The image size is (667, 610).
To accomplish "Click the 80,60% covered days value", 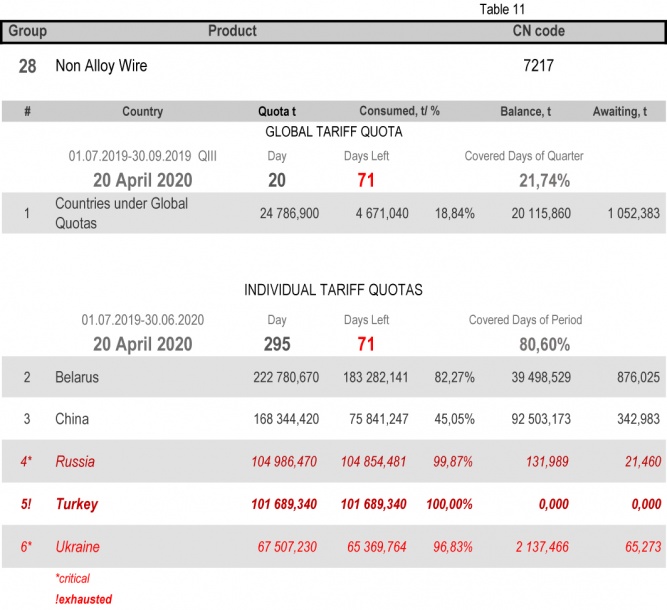I will 544,344.
